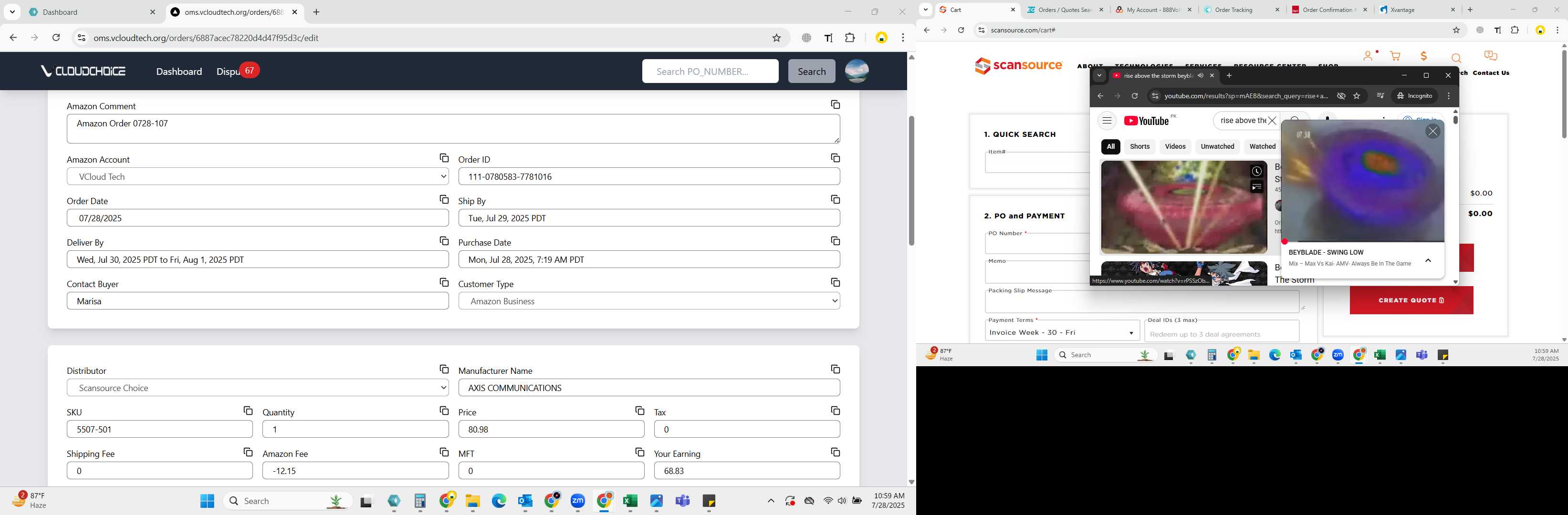This screenshot has width=1568, height=515.
Task: Open Excel from the left taskbar
Action: [630, 501]
